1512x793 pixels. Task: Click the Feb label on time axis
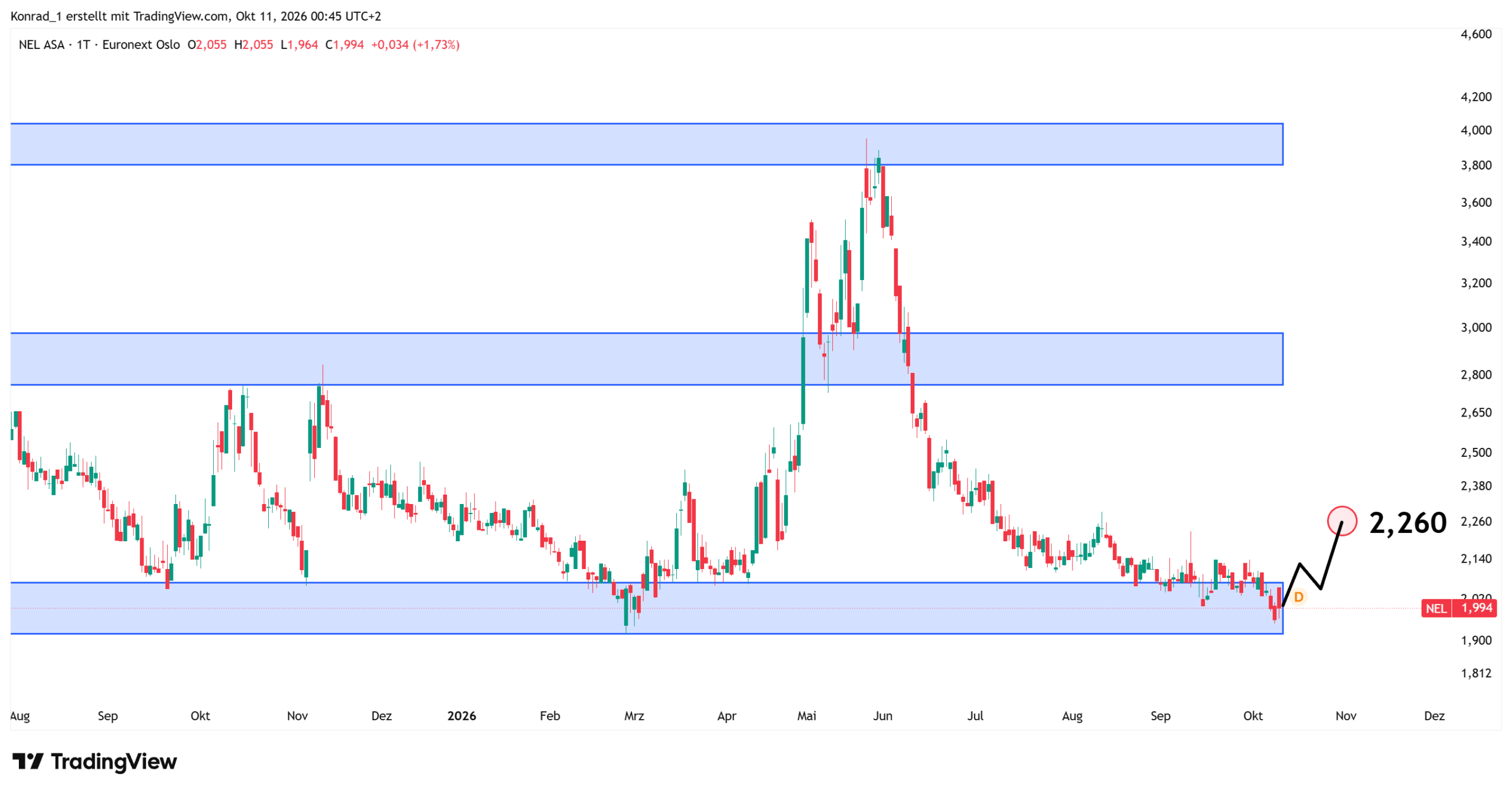coord(549,716)
